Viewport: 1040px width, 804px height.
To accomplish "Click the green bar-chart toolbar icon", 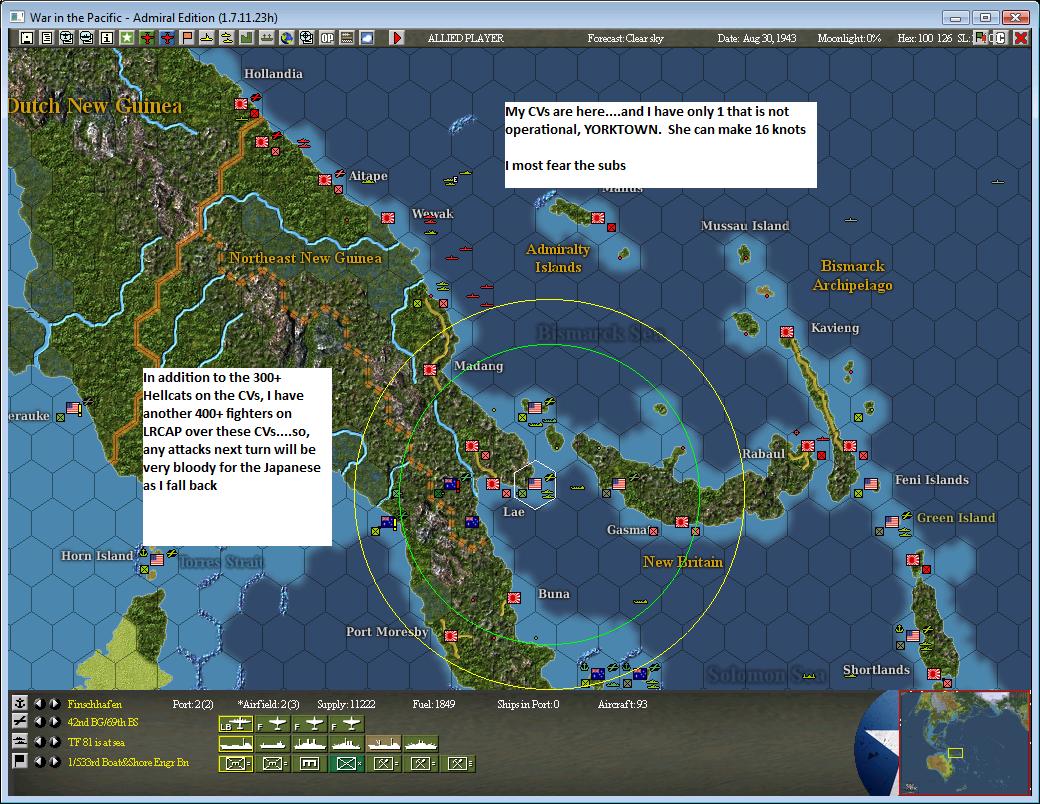I will (x=247, y=38).
